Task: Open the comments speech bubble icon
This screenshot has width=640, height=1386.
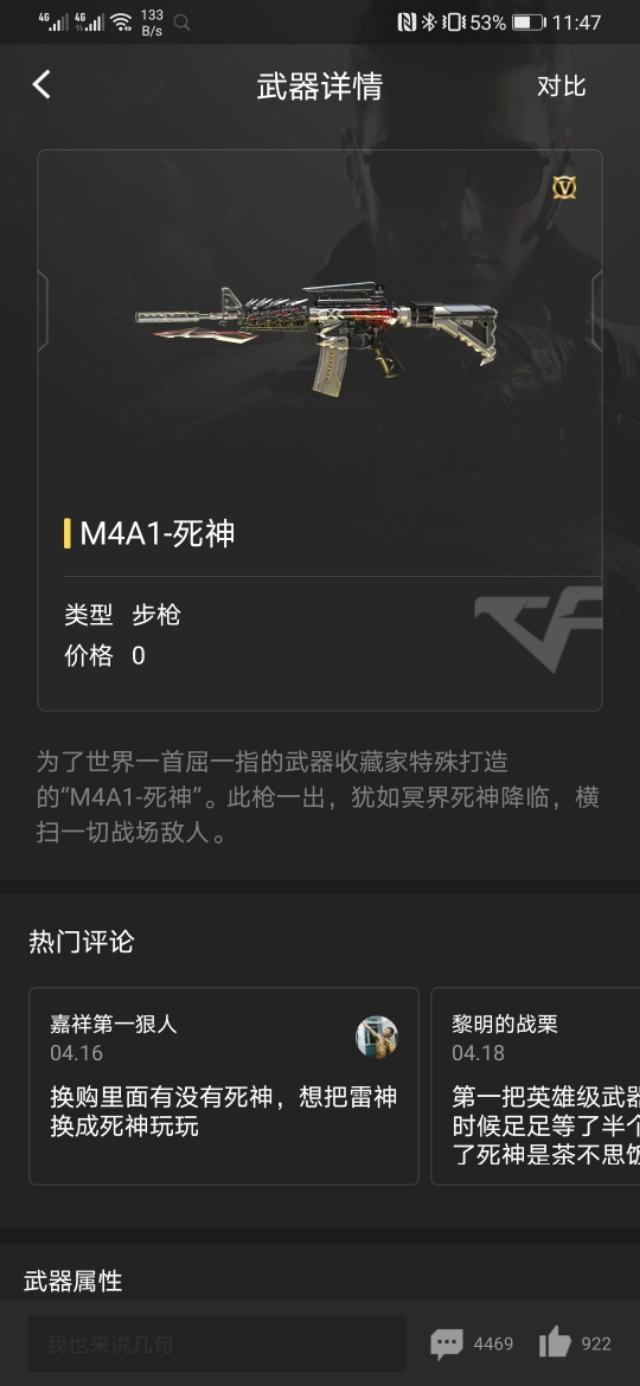Action: pos(447,1343)
